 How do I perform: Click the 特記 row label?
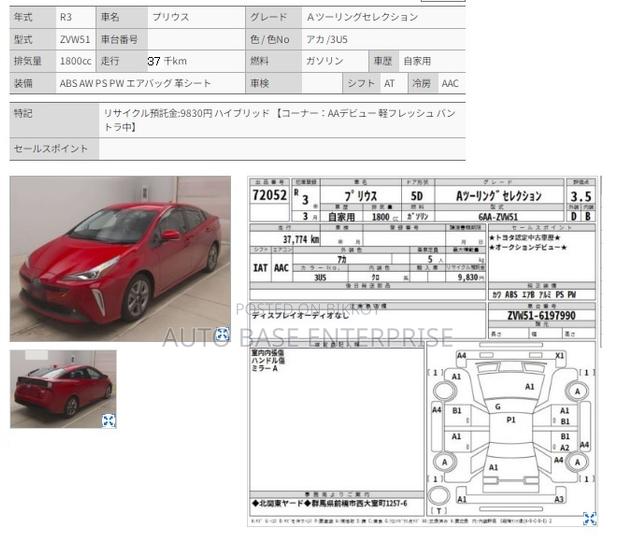pyautogui.click(x=23, y=113)
